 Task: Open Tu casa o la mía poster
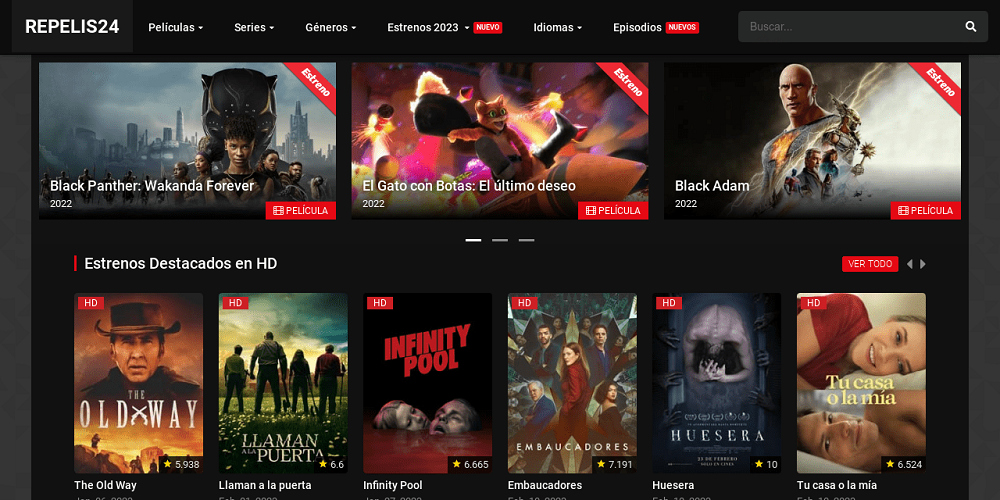pos(861,383)
